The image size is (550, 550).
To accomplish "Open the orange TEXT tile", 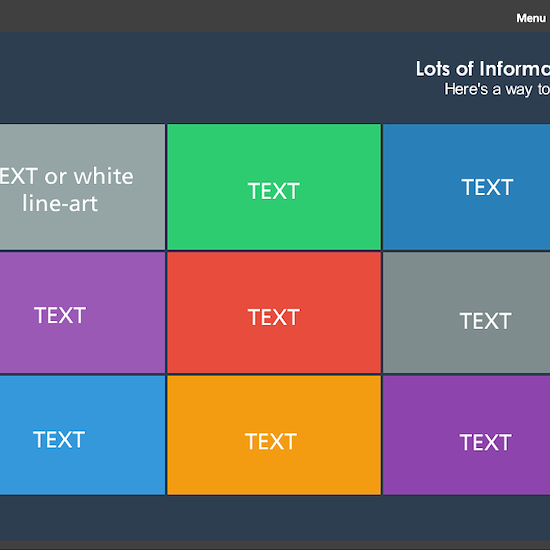I will point(274,435).
